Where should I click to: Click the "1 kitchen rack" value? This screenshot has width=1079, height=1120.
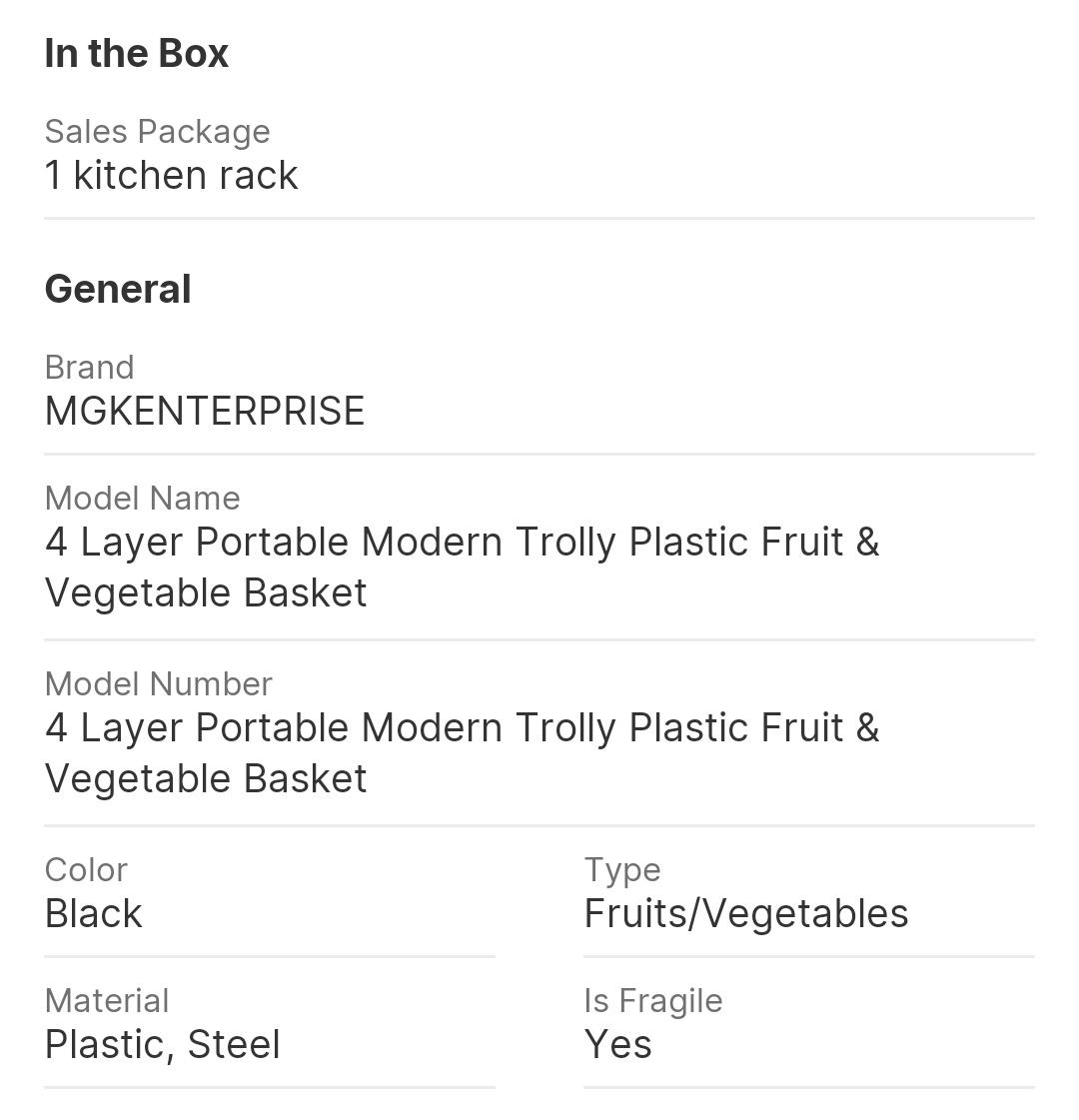(x=171, y=175)
